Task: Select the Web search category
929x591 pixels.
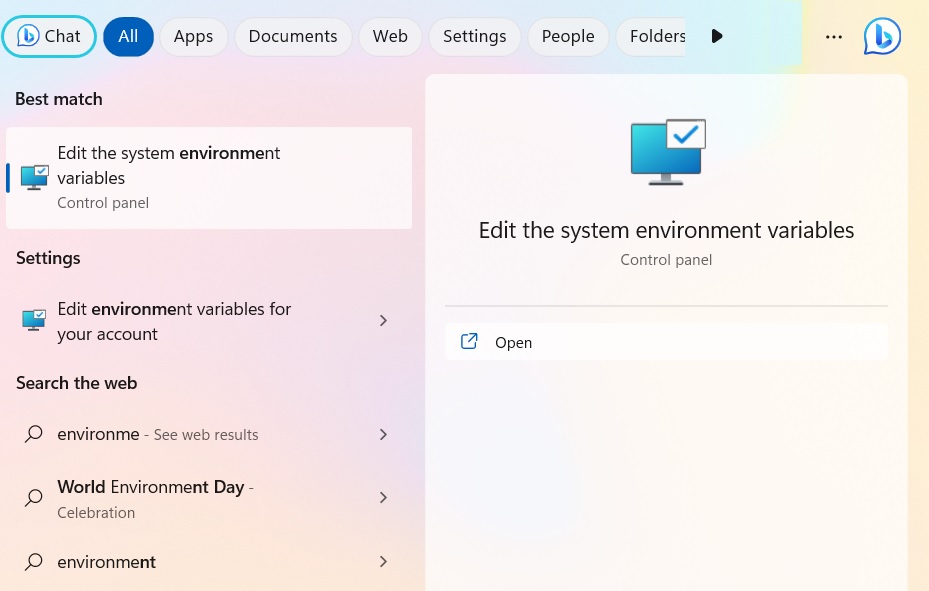Action: (x=390, y=36)
